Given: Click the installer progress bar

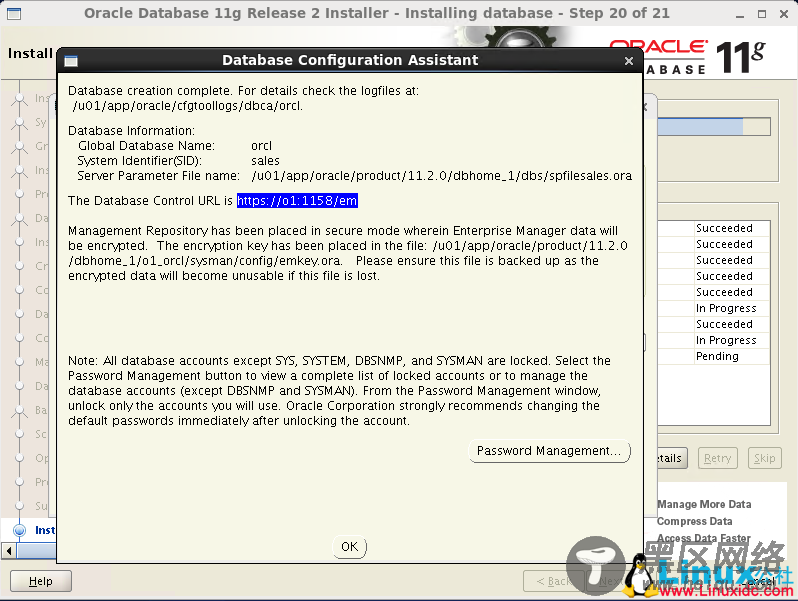Looking at the screenshot, I should coord(714,127).
